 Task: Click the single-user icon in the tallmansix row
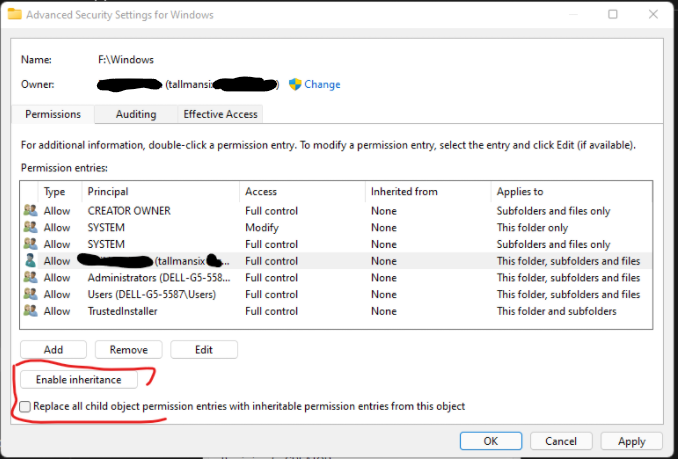(x=31, y=261)
